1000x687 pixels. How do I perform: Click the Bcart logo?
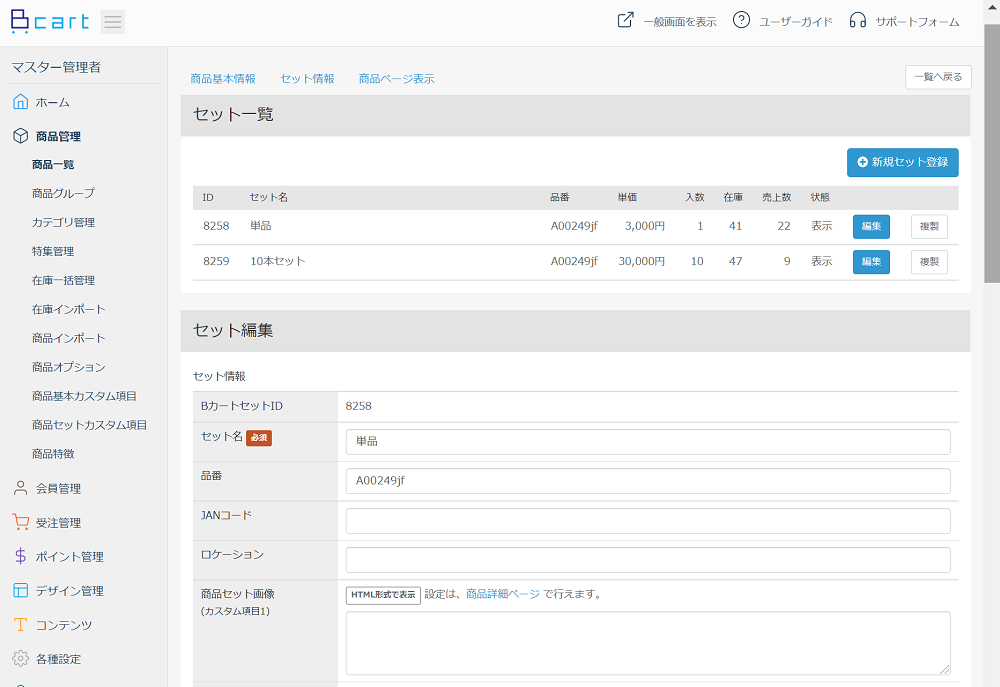(x=50, y=22)
